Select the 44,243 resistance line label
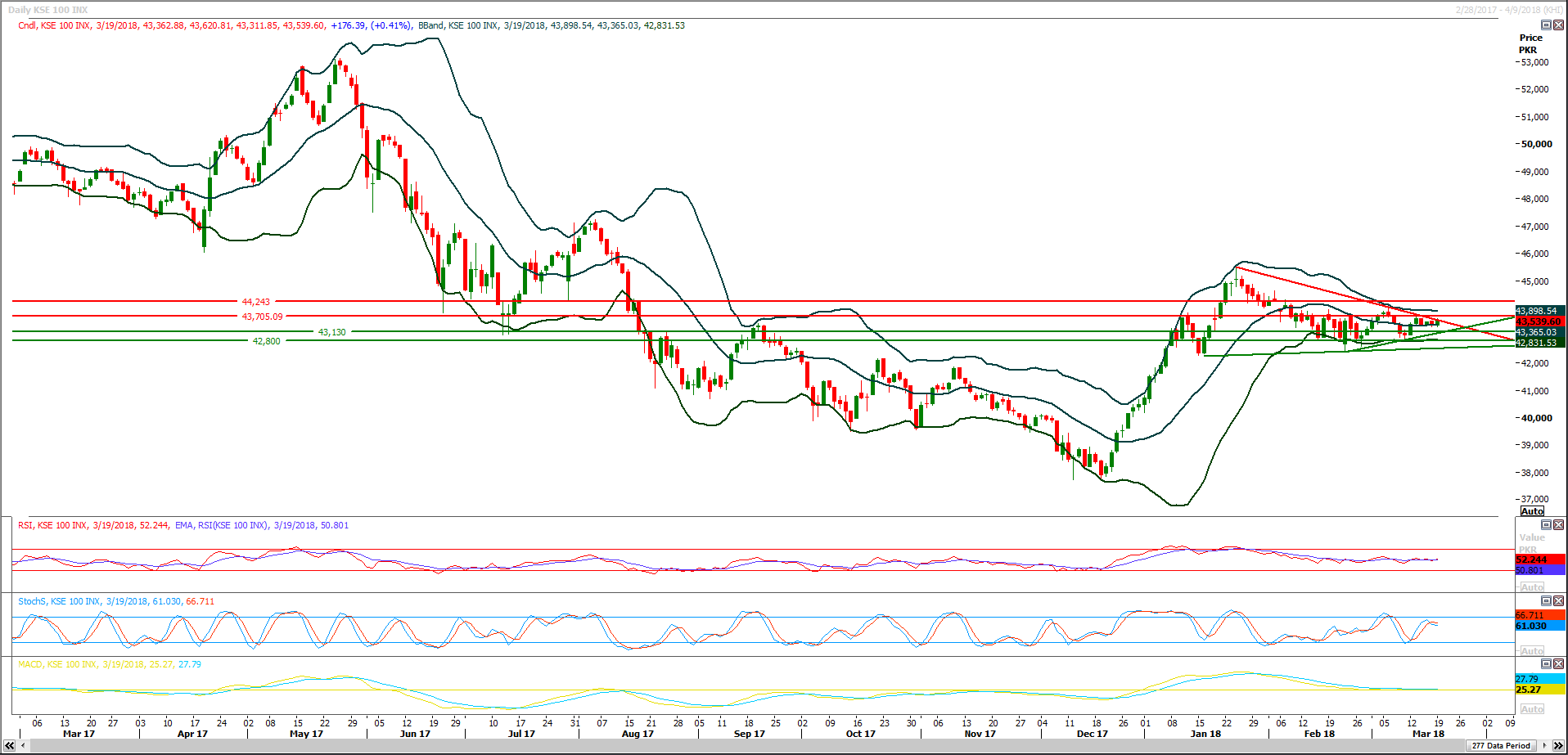This screenshot has height=755, width=1568. 255,302
